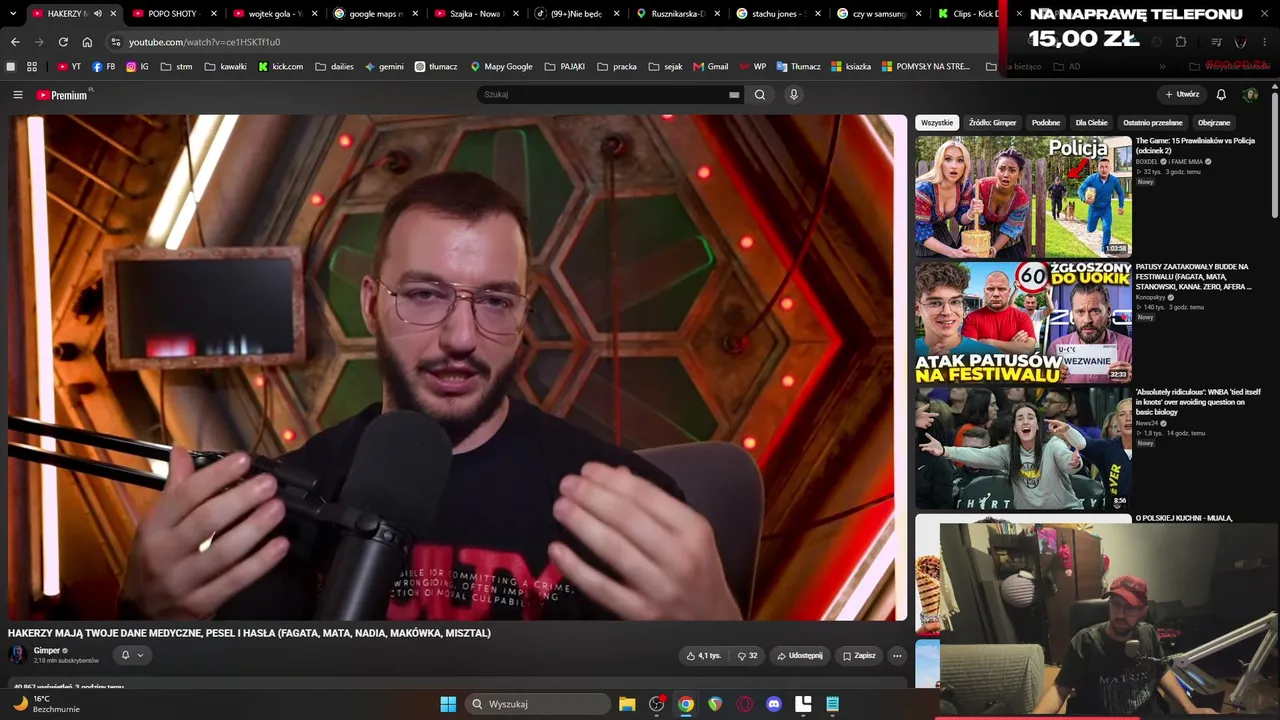The width and height of the screenshot is (1280, 720).
Task: Open the three-dot more actions menu
Action: pyautogui.click(x=897, y=656)
